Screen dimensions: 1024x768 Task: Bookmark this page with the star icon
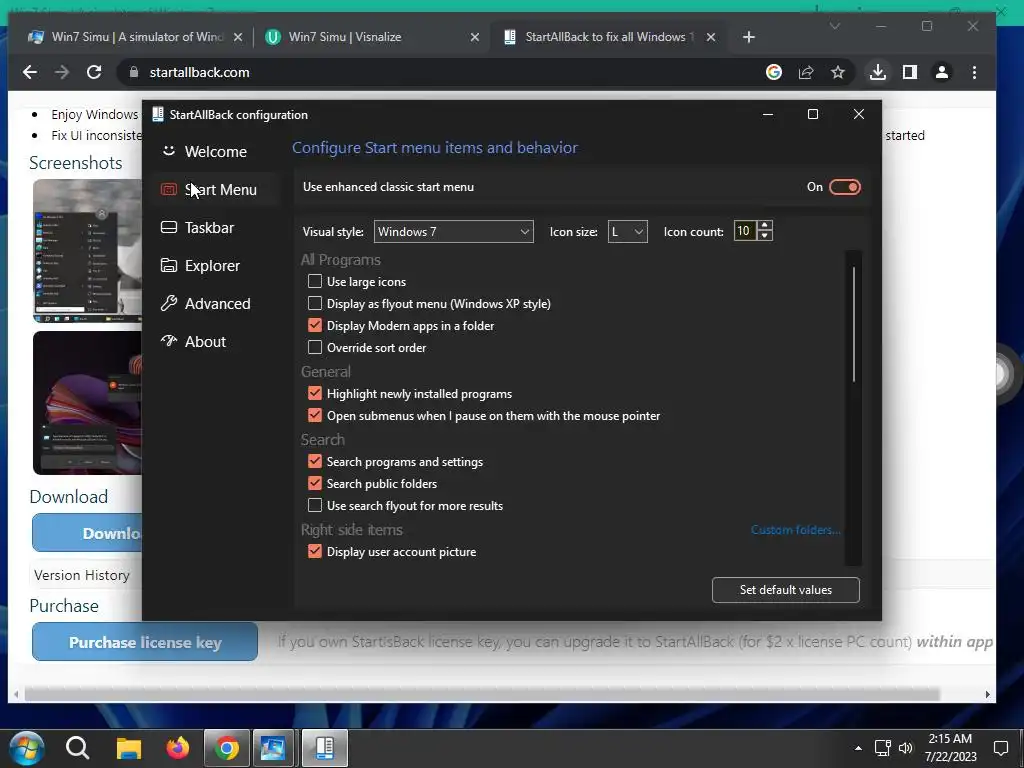coord(838,72)
